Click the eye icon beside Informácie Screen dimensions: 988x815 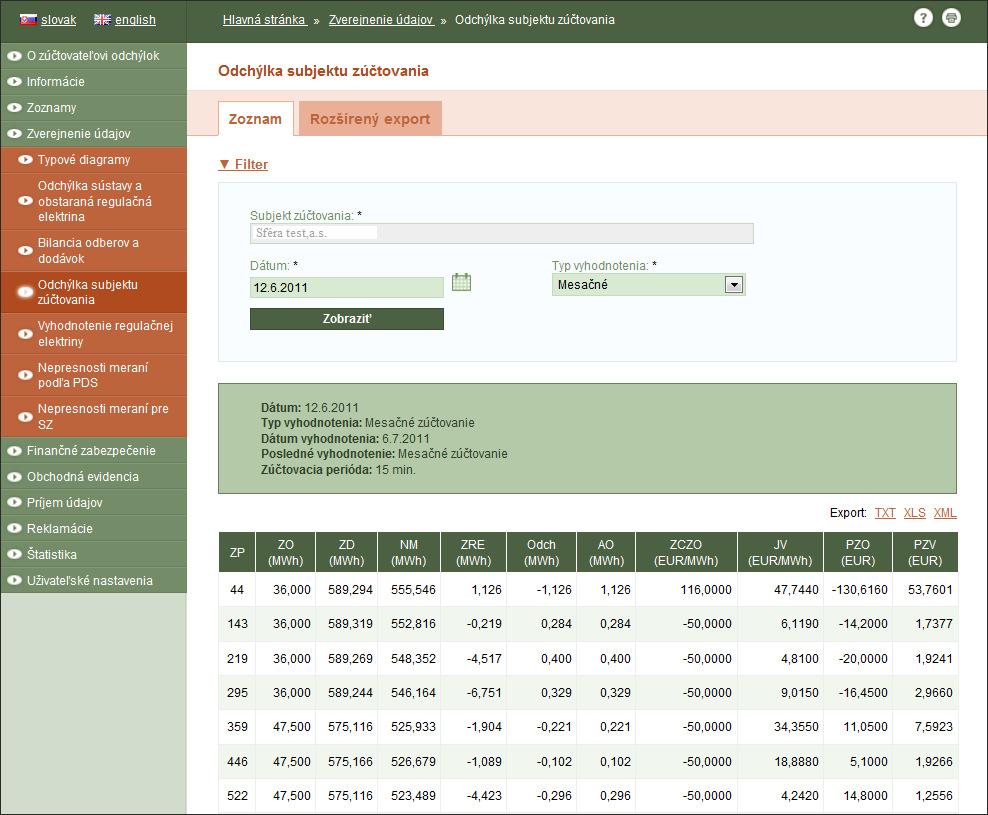14,81
